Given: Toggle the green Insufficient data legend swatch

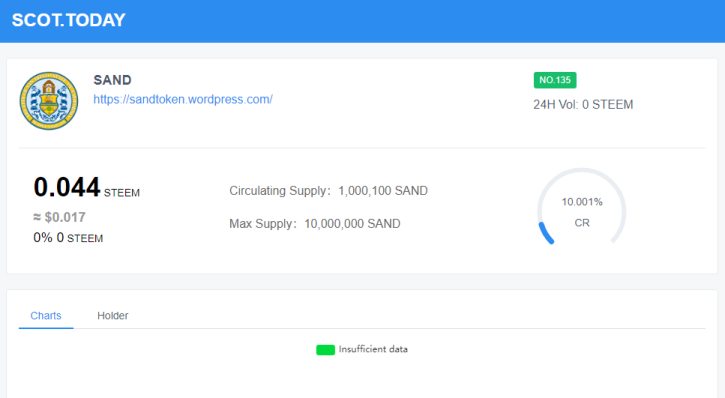Looking at the screenshot, I should point(326,350).
